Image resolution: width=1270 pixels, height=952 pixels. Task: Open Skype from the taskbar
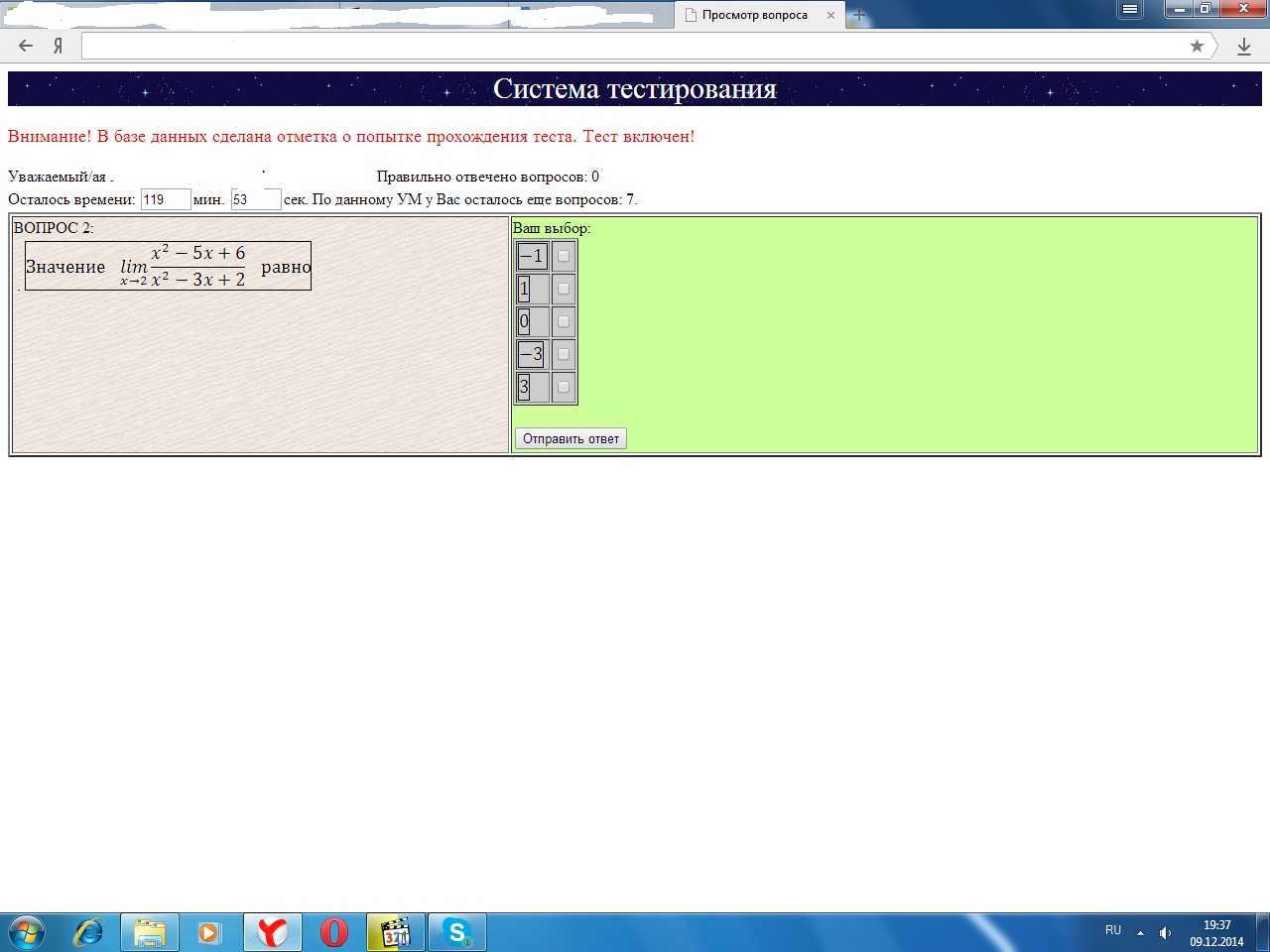[456, 932]
